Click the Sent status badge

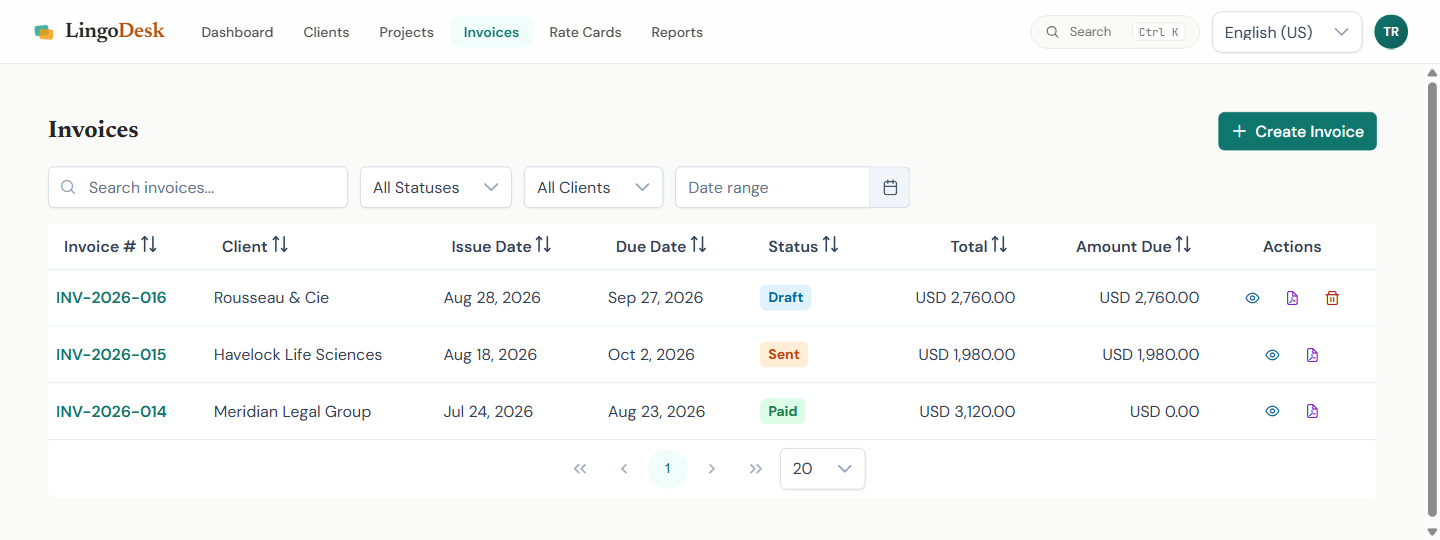784,355
